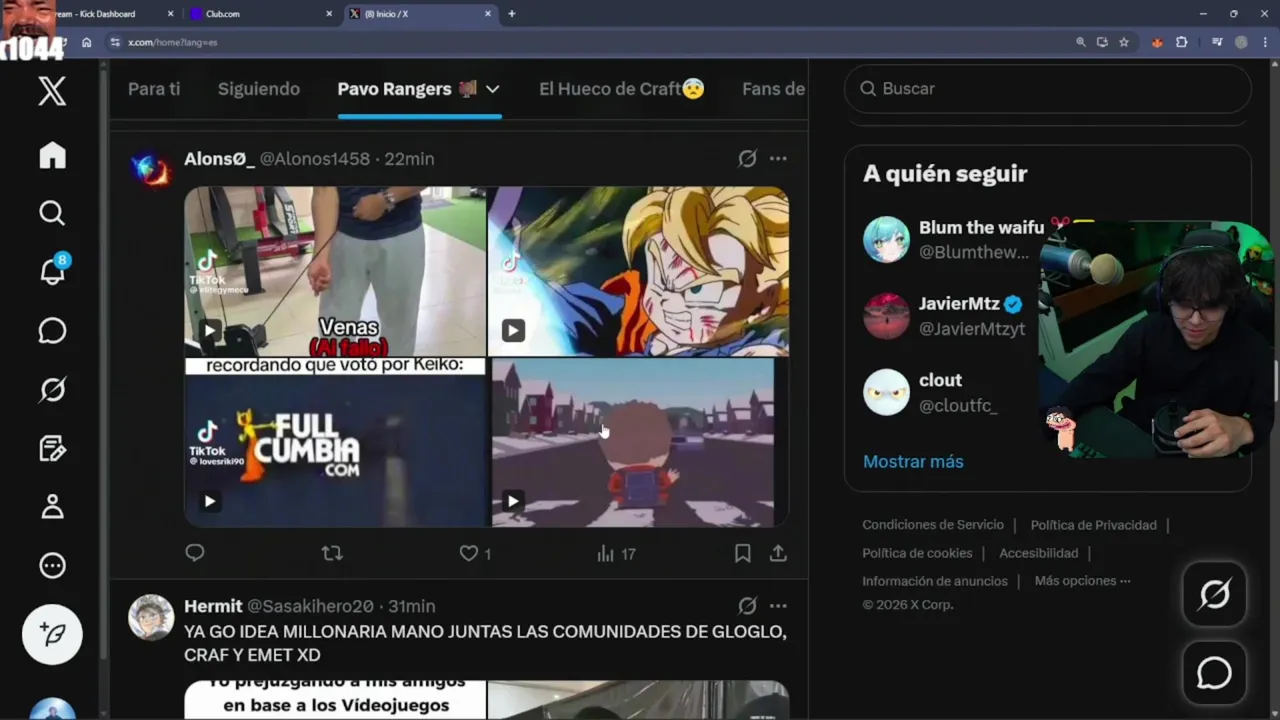Bookmark the AlonsØ_ post

(743, 553)
